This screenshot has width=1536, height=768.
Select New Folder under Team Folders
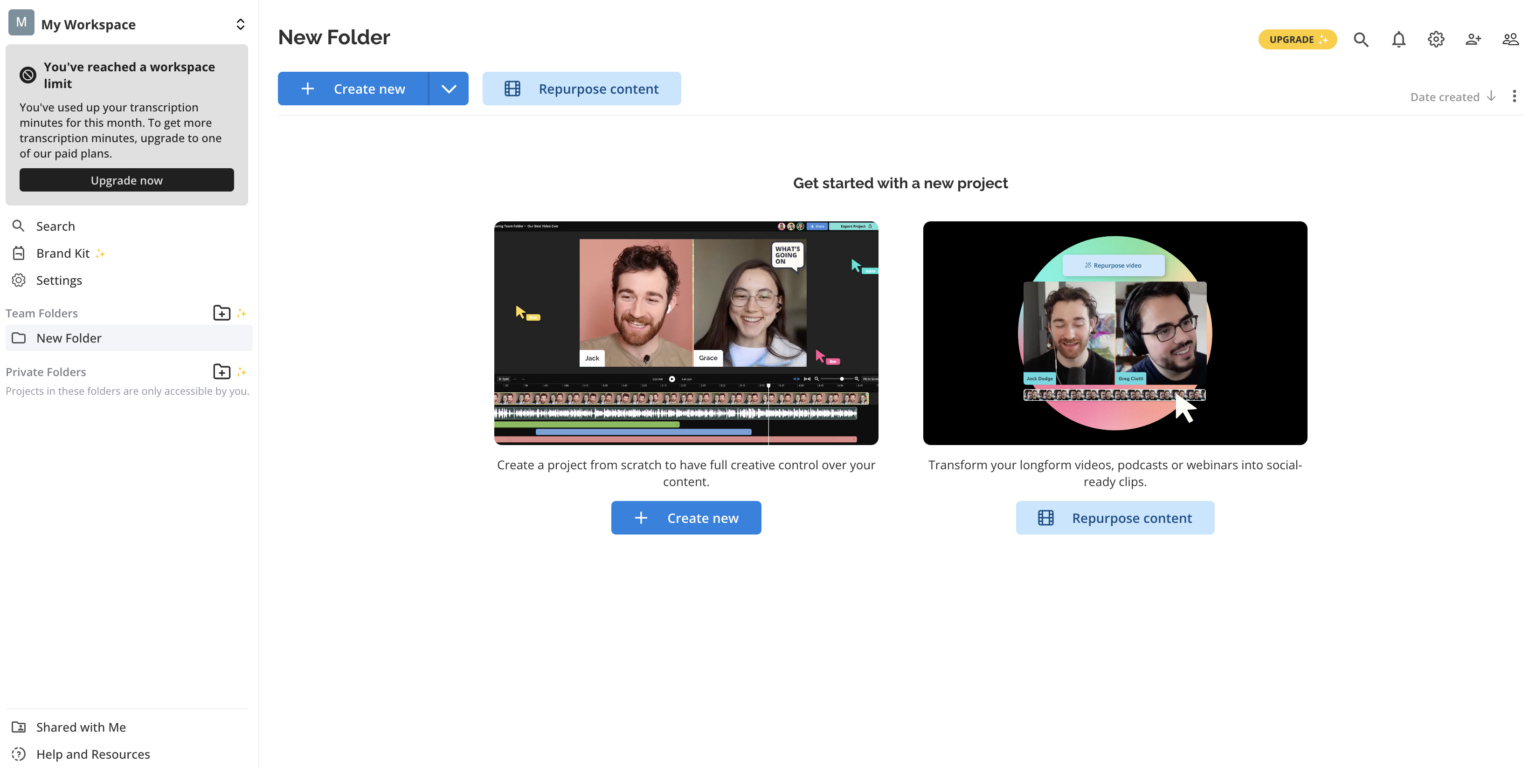point(70,338)
